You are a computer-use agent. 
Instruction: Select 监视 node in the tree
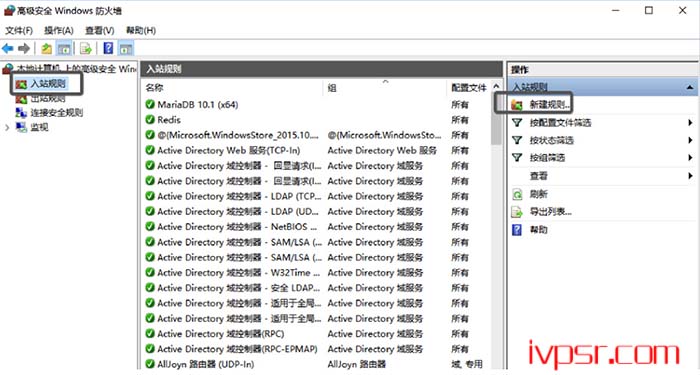click(39, 127)
